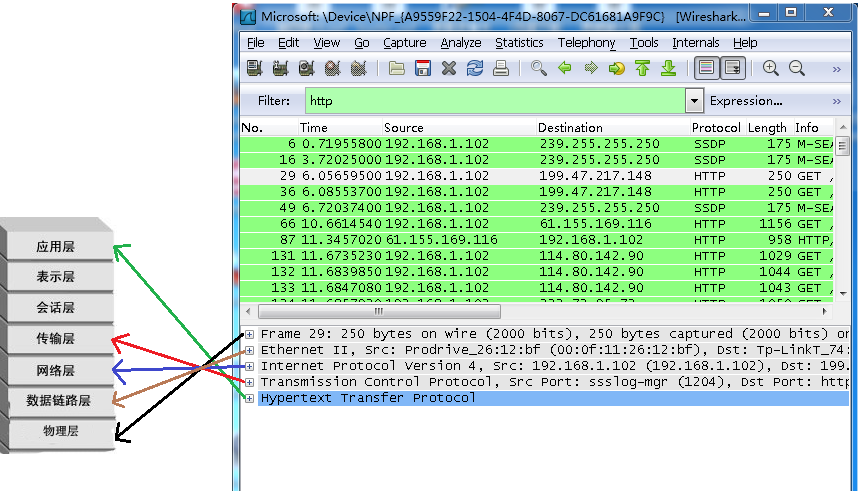Screen dimensions: 858x493
Task: Zoom out the packet text
Action: coord(797,68)
